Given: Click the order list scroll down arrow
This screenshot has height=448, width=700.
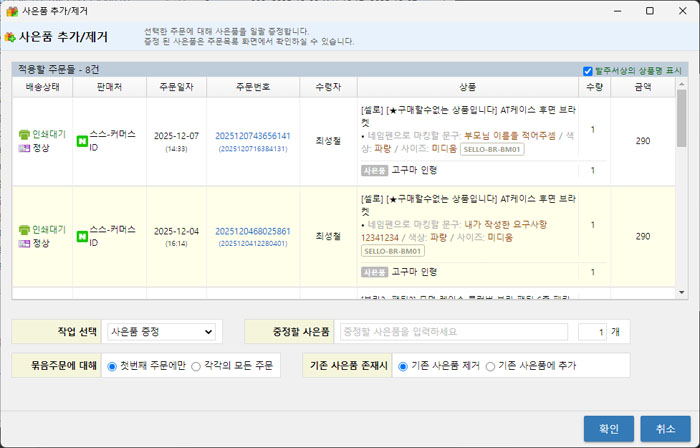Looking at the screenshot, I should pos(681,292).
